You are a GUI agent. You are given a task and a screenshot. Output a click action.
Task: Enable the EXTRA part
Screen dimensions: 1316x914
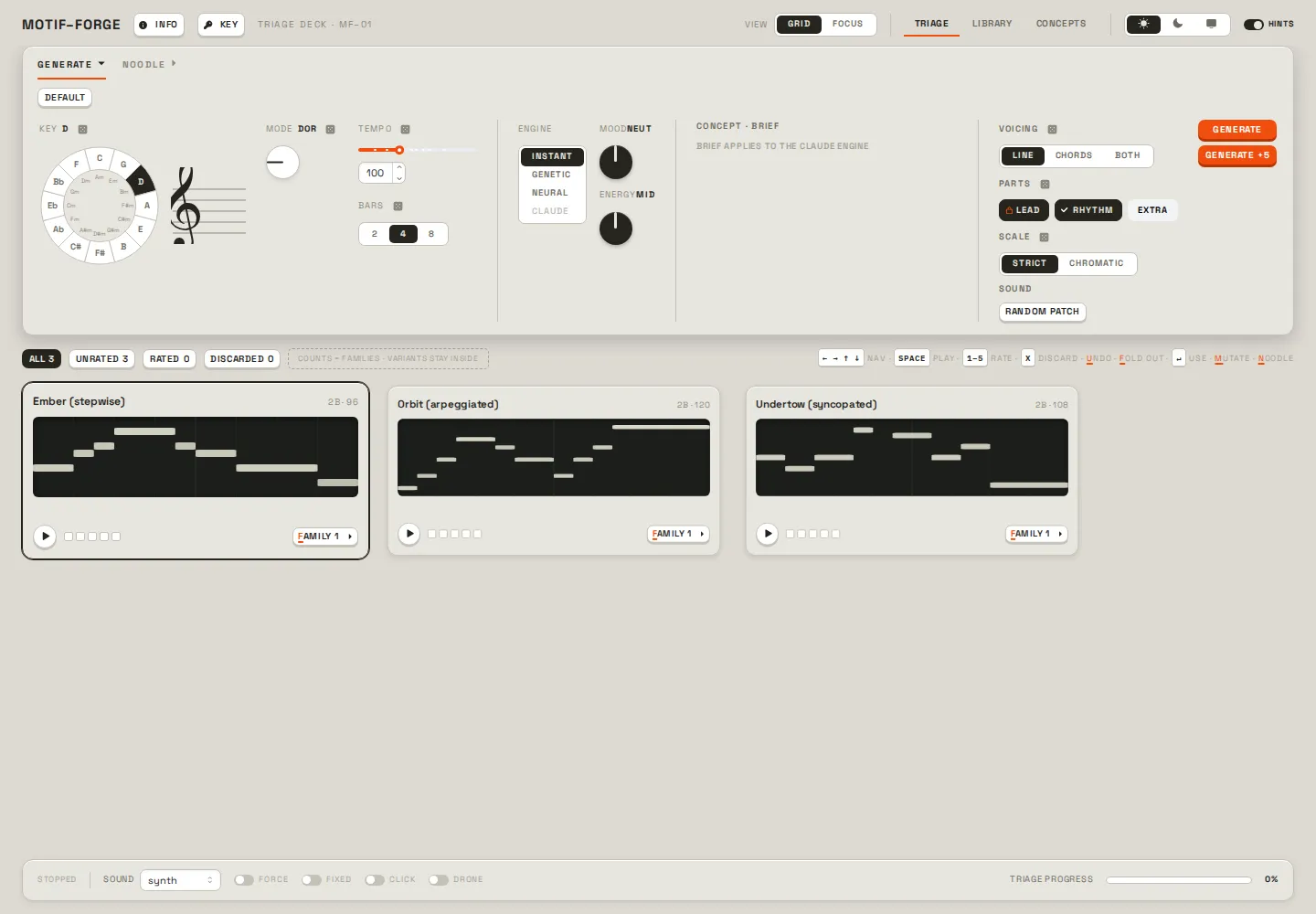tap(1152, 210)
